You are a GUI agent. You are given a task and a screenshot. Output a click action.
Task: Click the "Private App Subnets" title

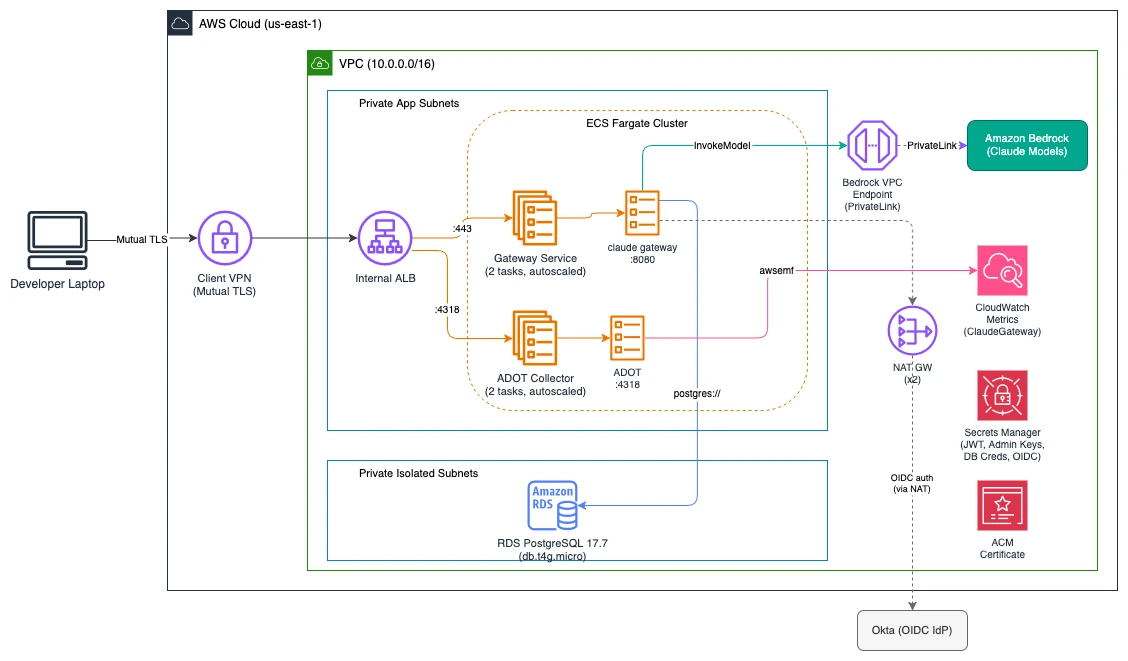click(409, 104)
